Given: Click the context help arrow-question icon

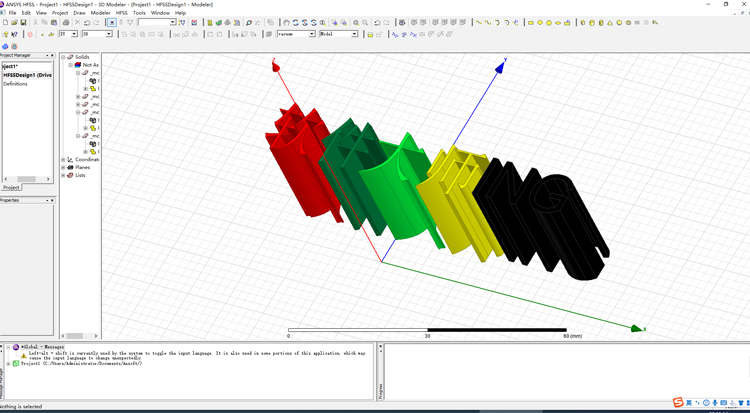Looking at the screenshot, I should coord(15,34).
